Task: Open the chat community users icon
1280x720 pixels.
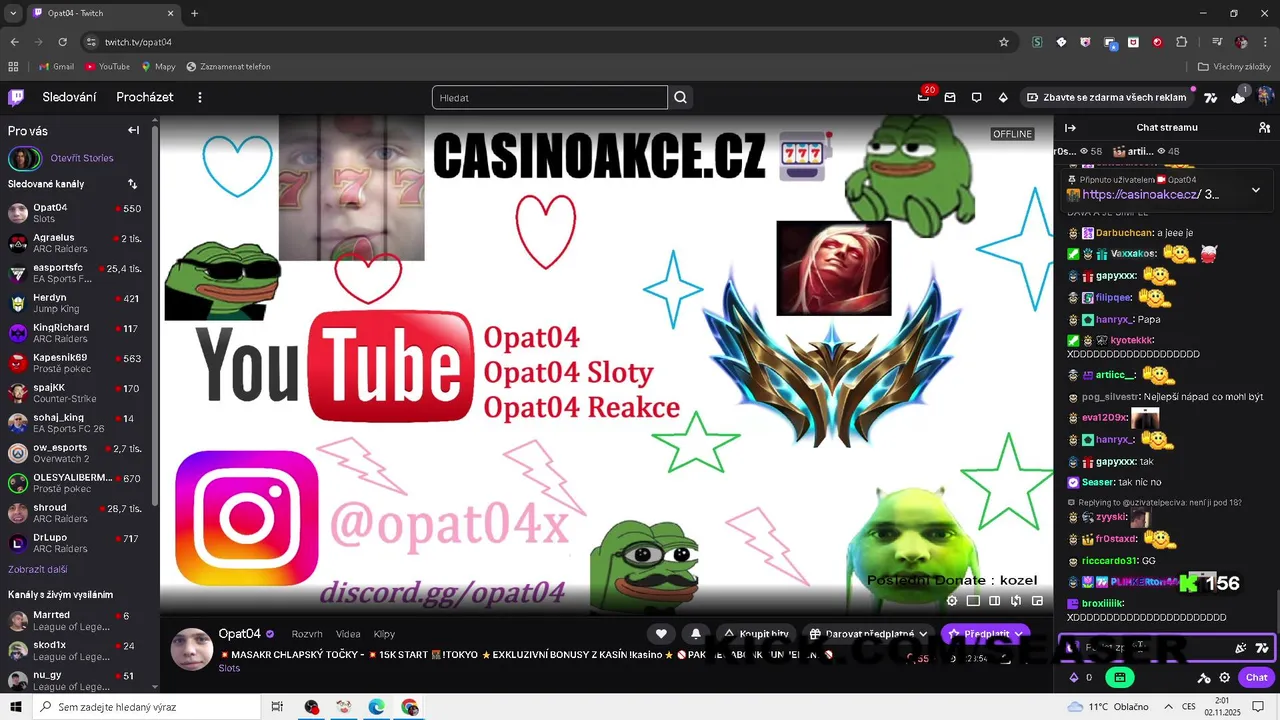Action: tap(1264, 128)
